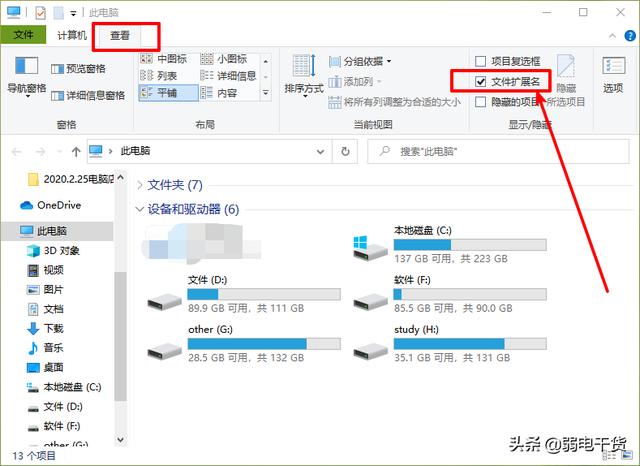Select the other (G:) drive tile
The height and width of the screenshot is (466, 640).
click(x=244, y=344)
